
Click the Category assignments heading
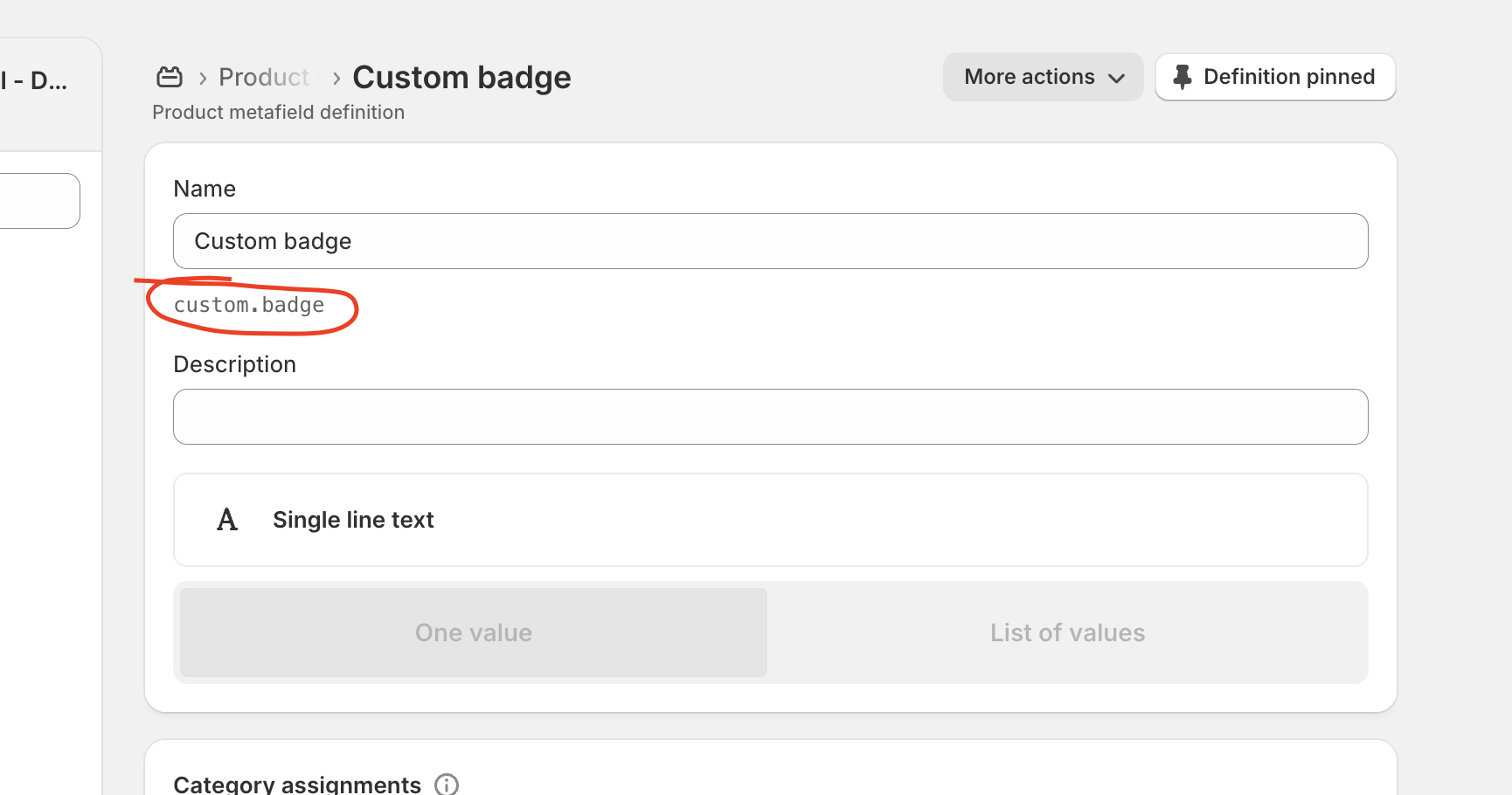click(x=297, y=784)
